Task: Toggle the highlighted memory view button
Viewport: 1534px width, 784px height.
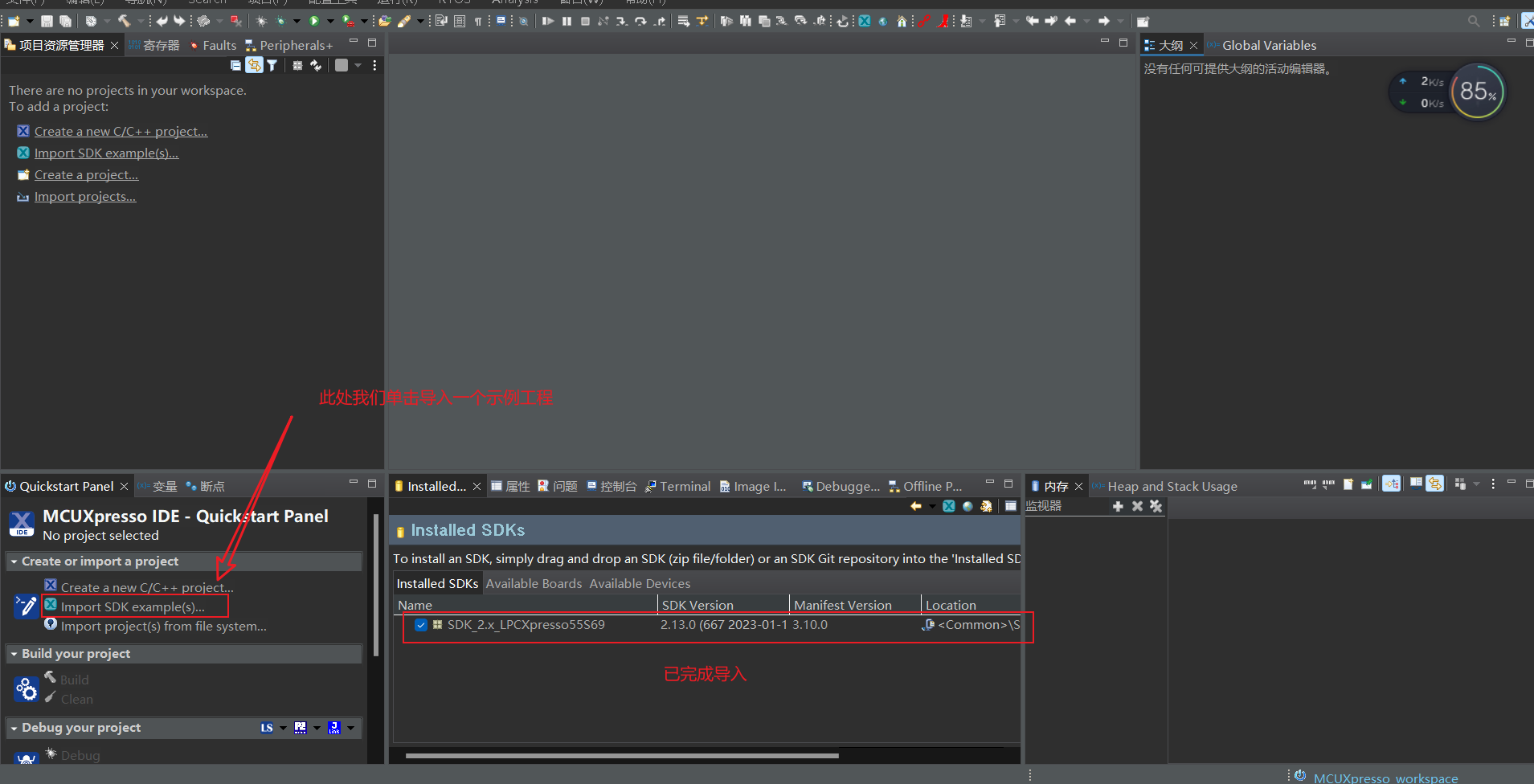Action: coord(1392,484)
